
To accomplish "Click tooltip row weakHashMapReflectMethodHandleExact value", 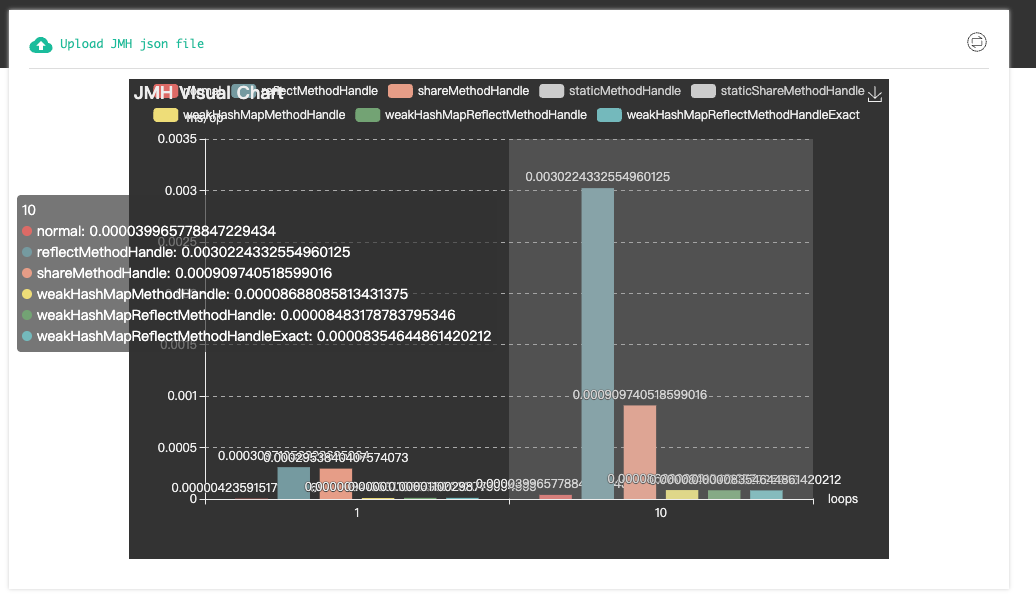I will click(x=404, y=336).
